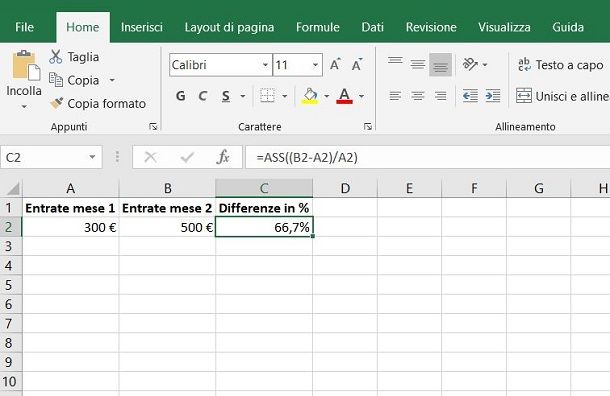Expand the Copia dropdown arrow

(112, 81)
